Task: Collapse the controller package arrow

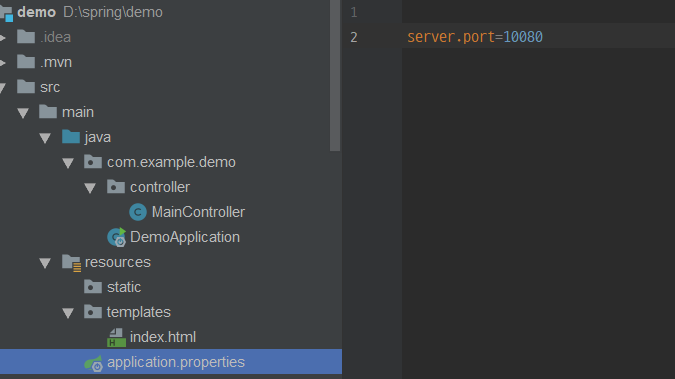Action: pos(90,188)
